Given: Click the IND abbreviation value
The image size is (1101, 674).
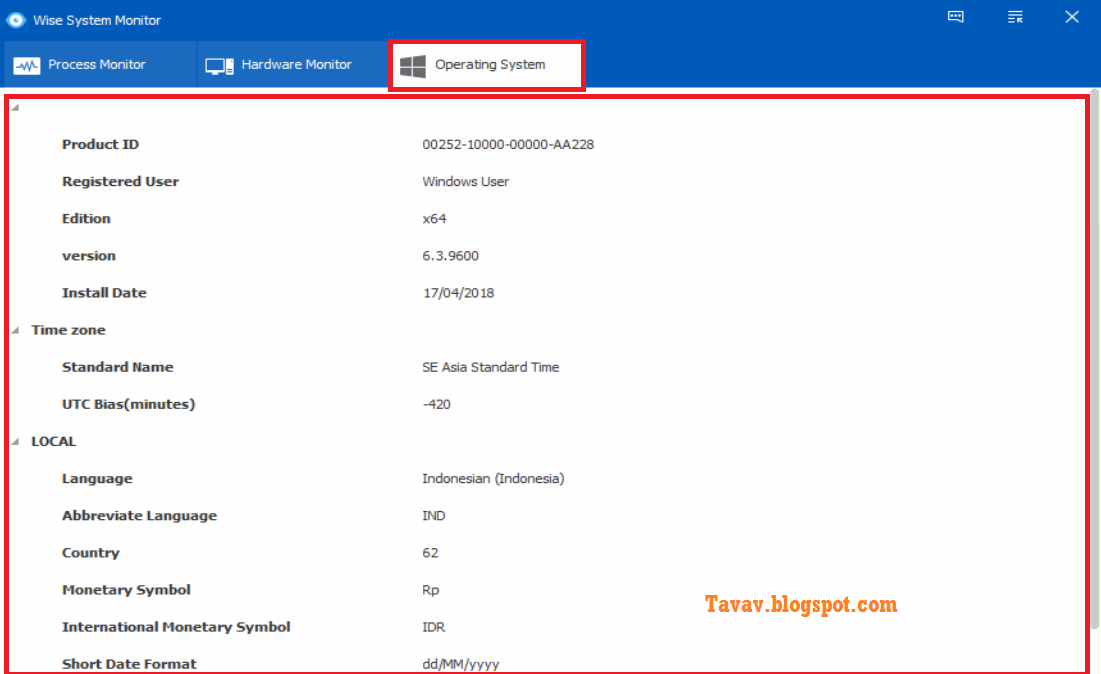Looking at the screenshot, I should 433,516.
